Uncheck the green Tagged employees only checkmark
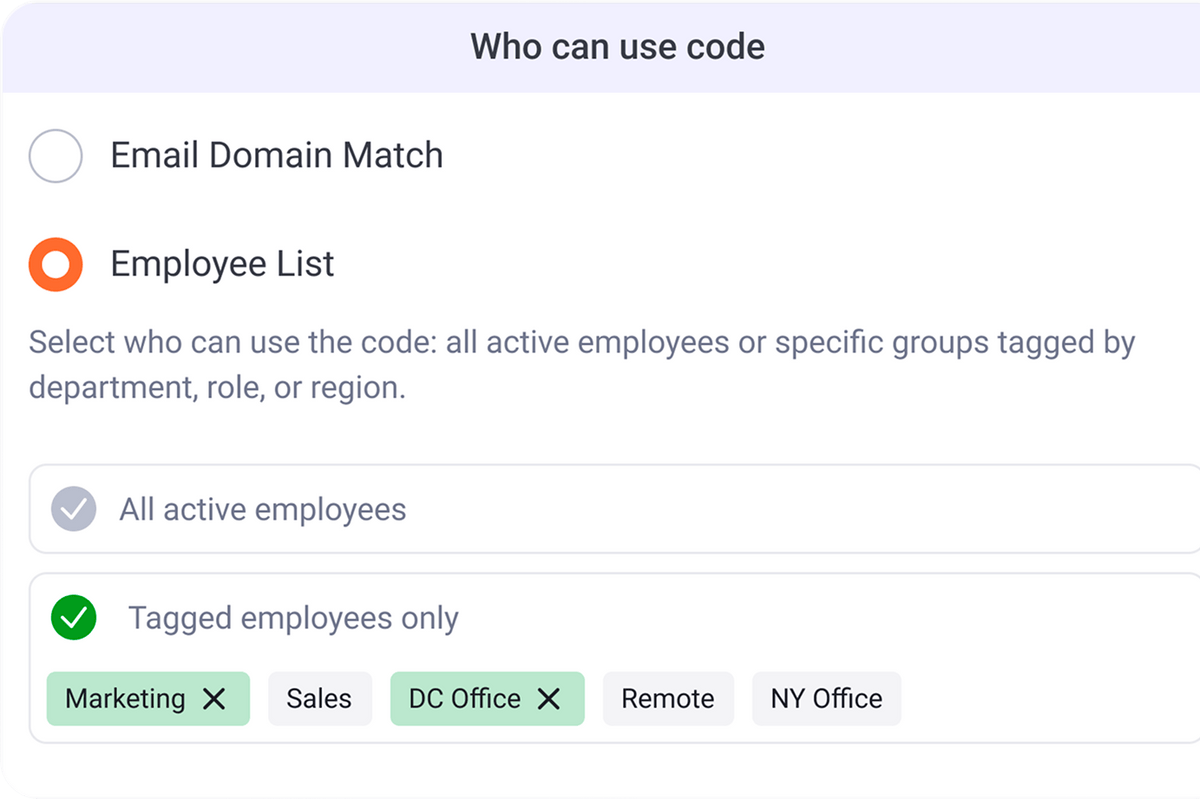 pos(74,618)
